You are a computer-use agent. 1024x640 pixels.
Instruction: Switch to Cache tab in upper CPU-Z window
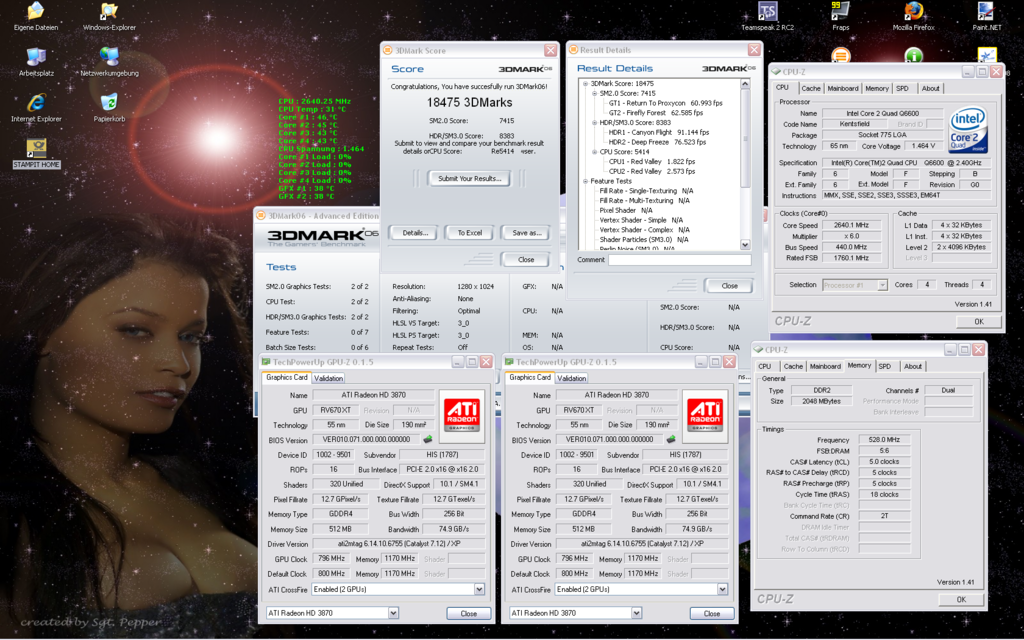point(810,88)
